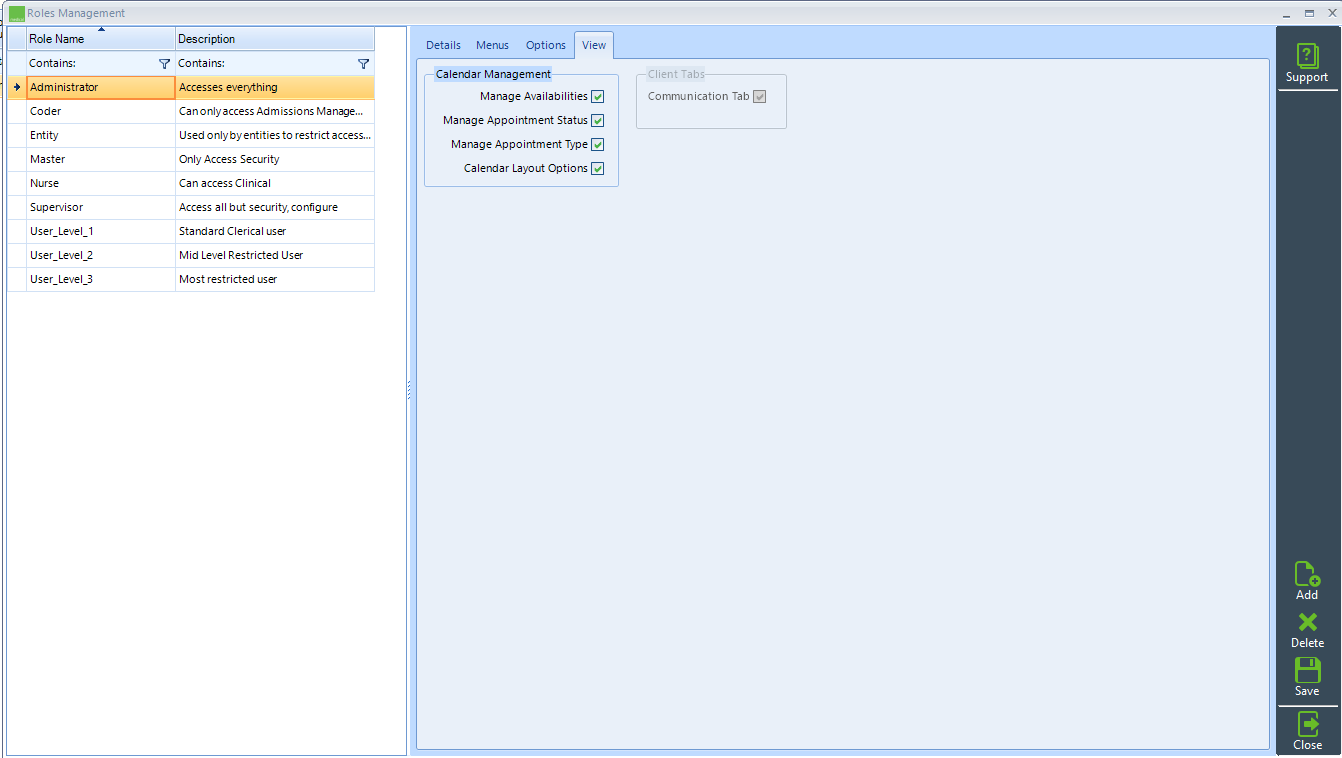Toggle Manage Appointment Type checkbox
This screenshot has width=1342, height=758.
click(x=598, y=145)
